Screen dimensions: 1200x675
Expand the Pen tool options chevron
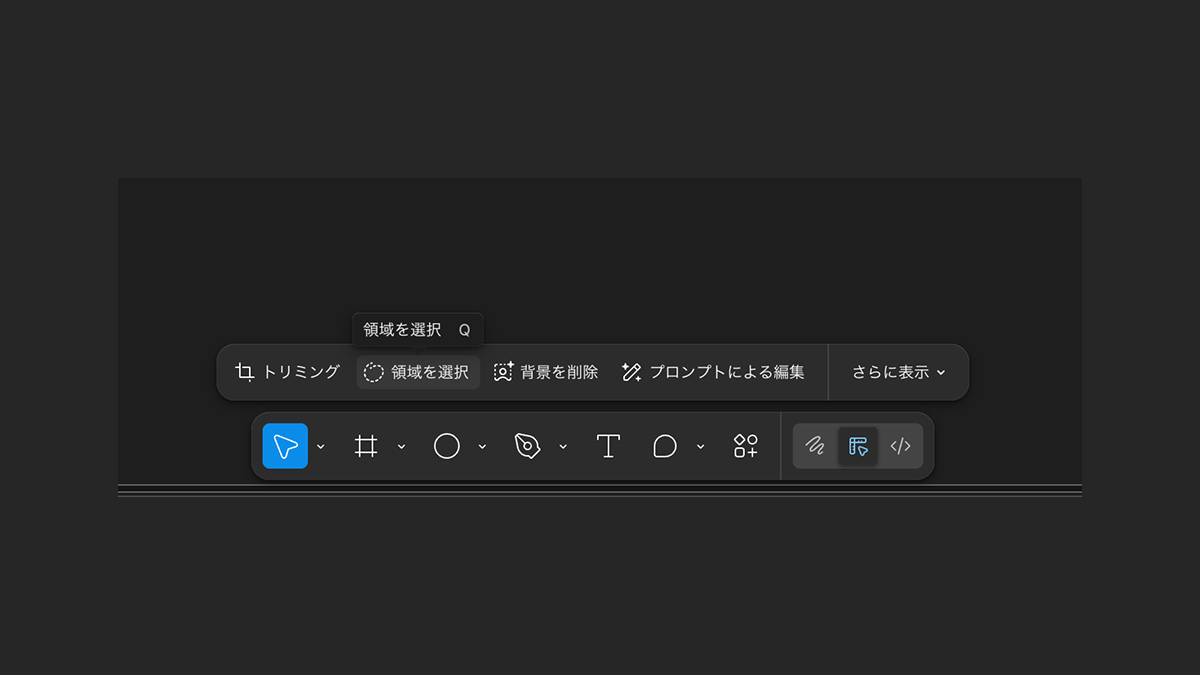[x=562, y=447]
